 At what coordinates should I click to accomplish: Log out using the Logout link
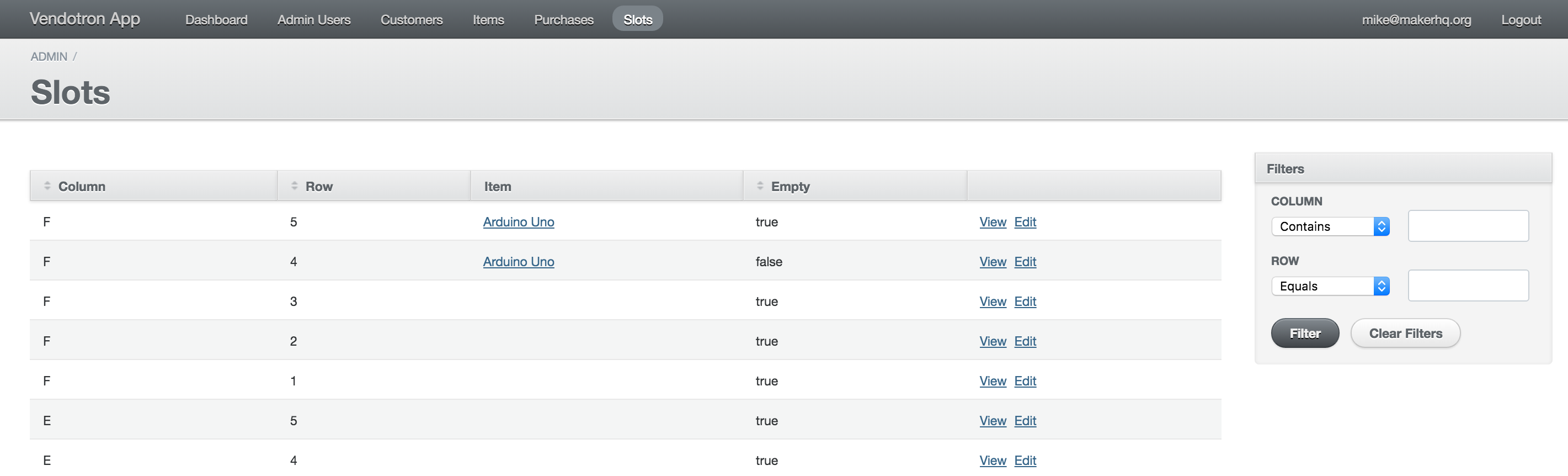pyautogui.click(x=1521, y=19)
